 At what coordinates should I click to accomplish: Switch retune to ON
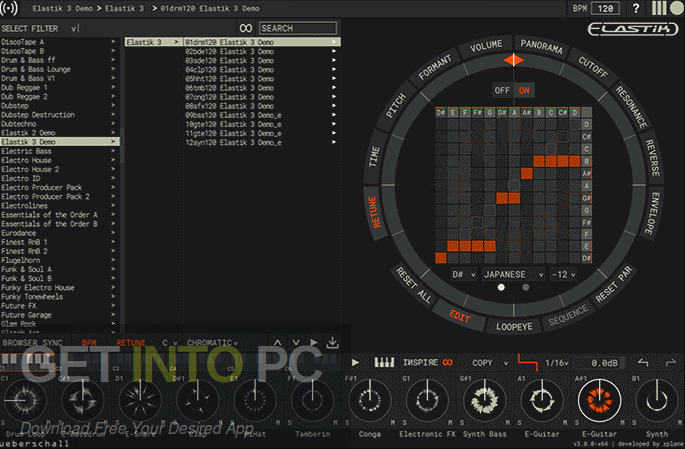(524, 90)
